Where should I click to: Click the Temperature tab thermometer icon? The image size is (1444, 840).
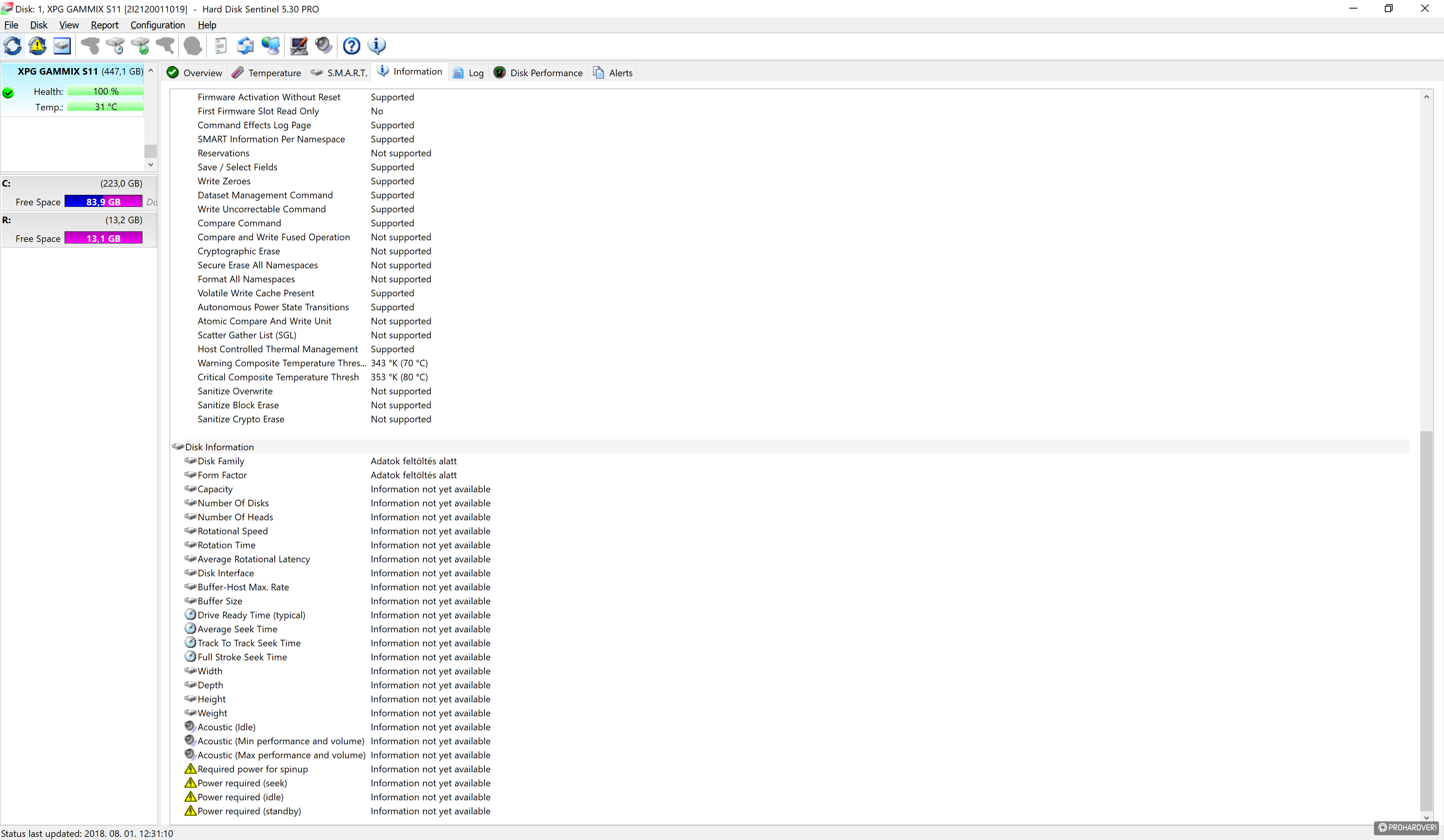[238, 73]
